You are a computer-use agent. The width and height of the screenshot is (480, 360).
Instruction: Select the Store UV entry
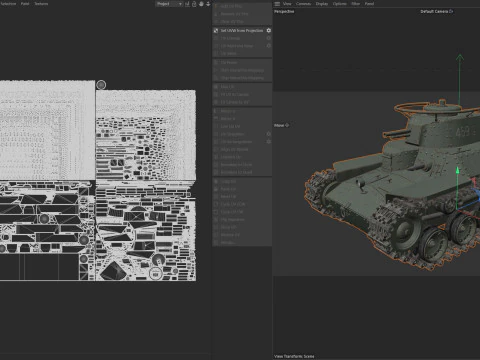coord(242,227)
